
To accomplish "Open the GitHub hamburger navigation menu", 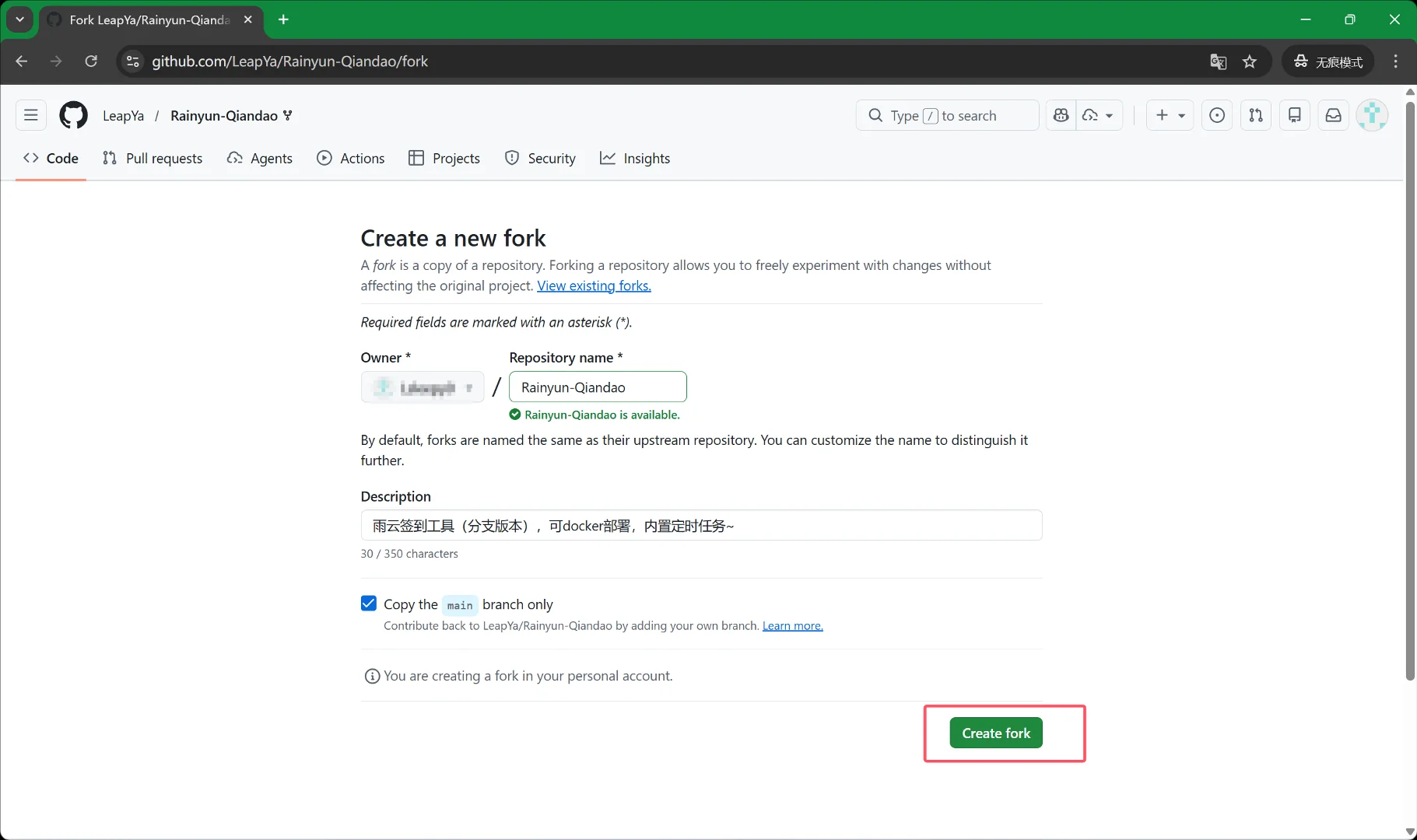I will click(31, 115).
